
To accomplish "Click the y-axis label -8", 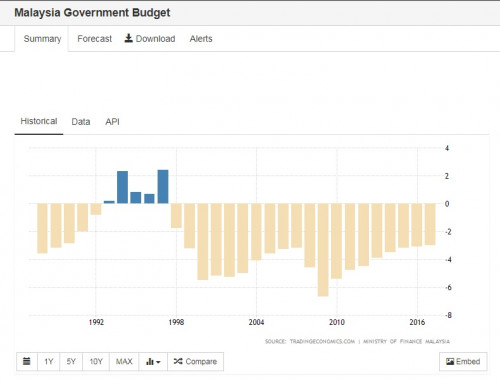I will (x=448, y=315).
